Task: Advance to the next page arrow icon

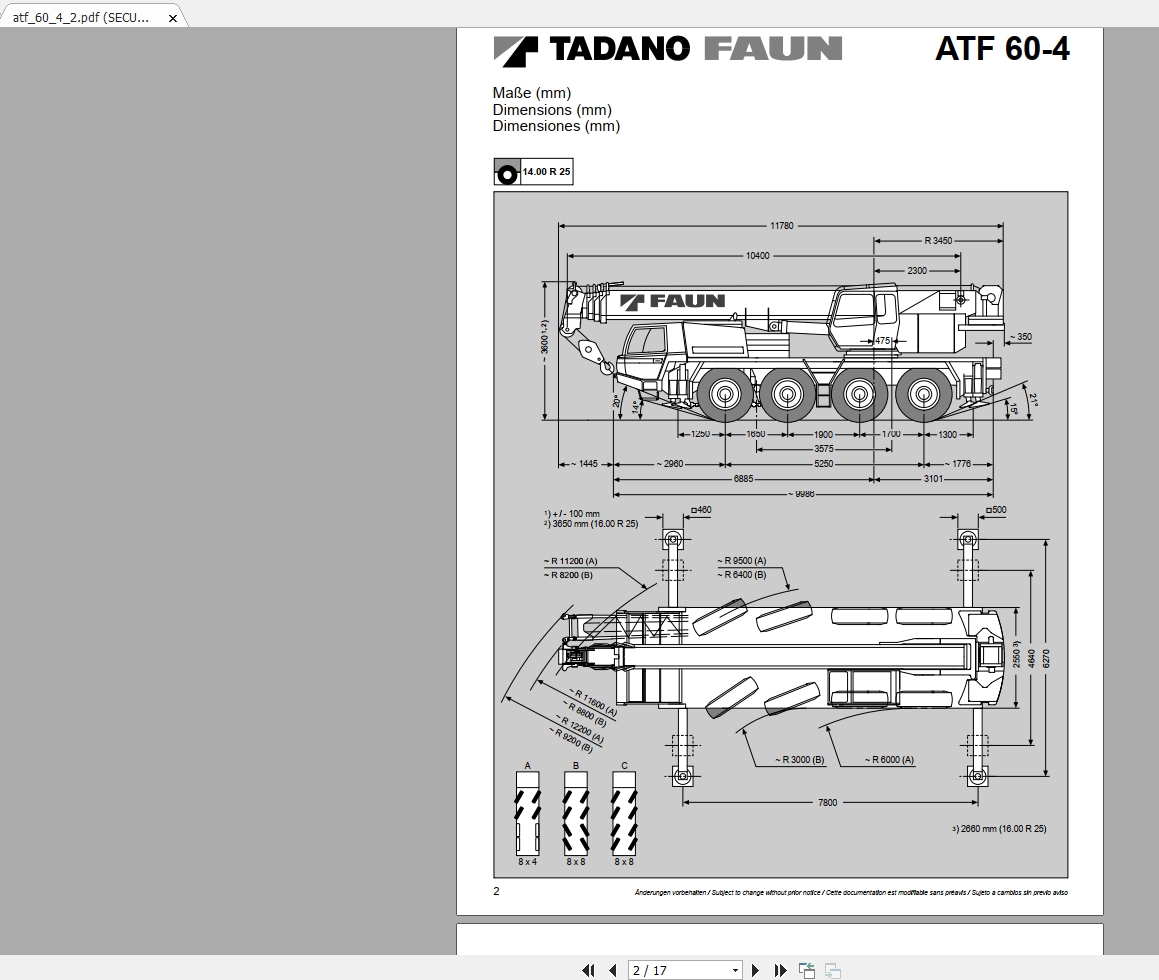Action: pos(755,970)
